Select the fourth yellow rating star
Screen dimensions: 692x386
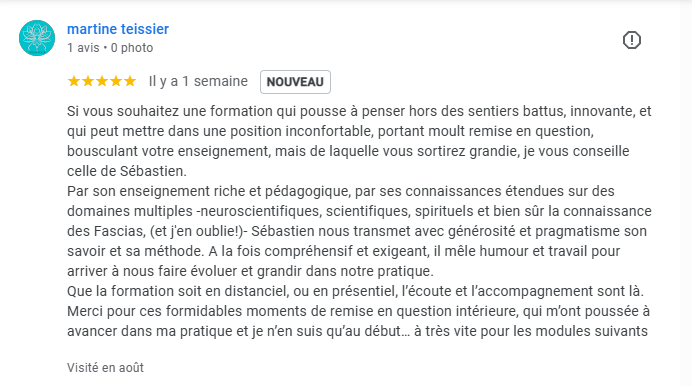[x=116, y=81]
